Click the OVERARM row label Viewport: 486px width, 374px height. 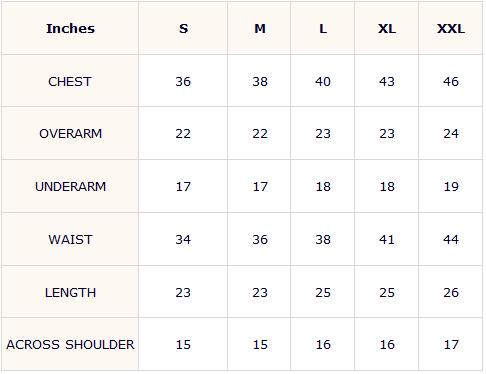(70, 134)
